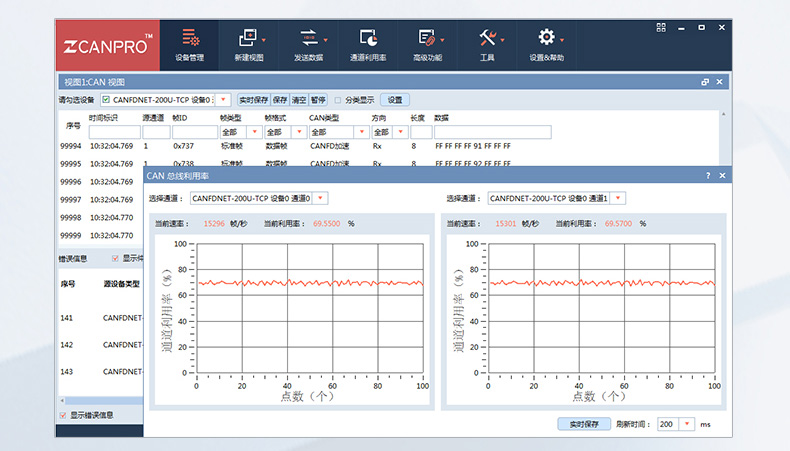Click 实时保存 button in utilization dialog

tap(583, 424)
